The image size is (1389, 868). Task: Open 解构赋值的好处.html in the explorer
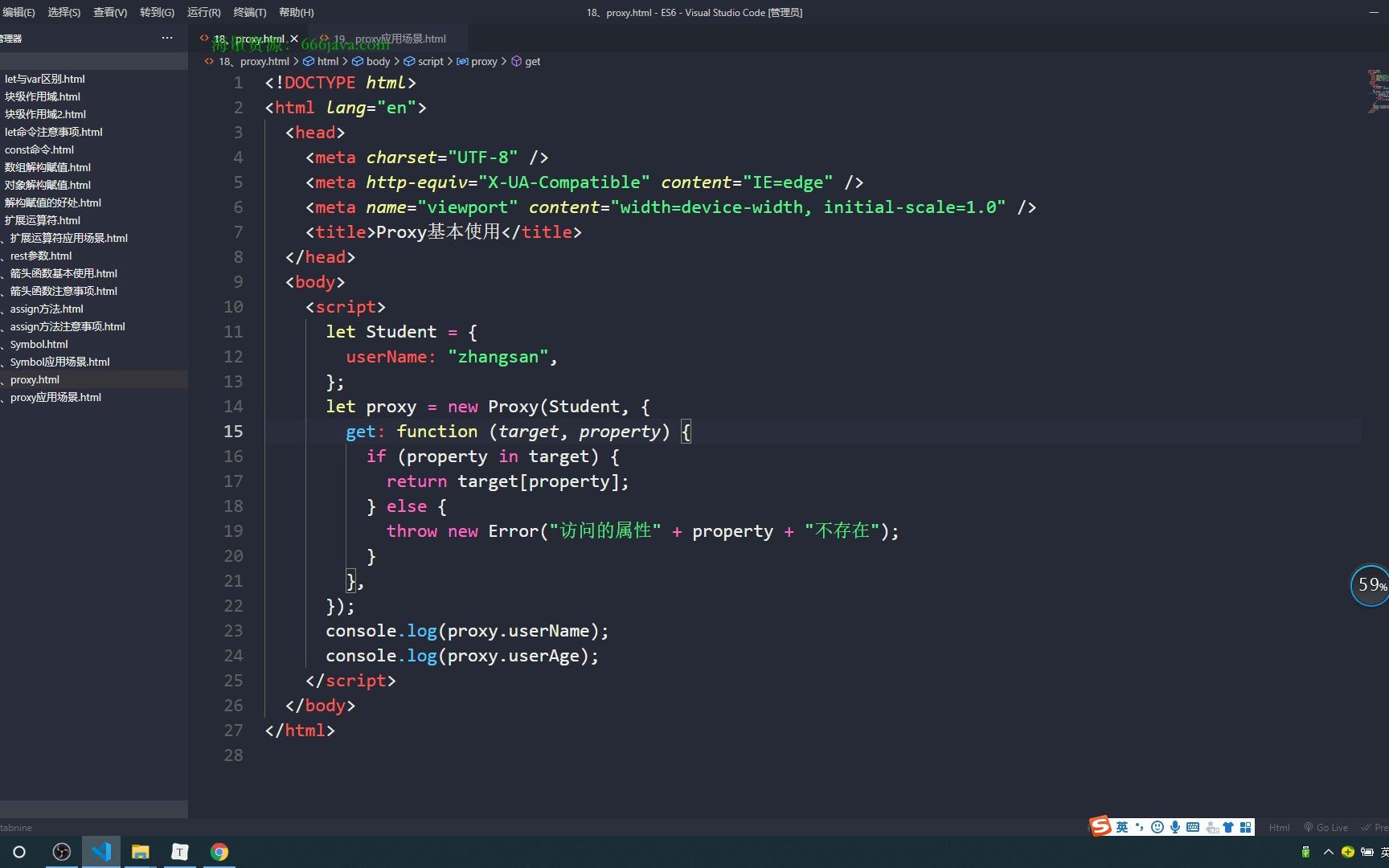tap(94, 203)
